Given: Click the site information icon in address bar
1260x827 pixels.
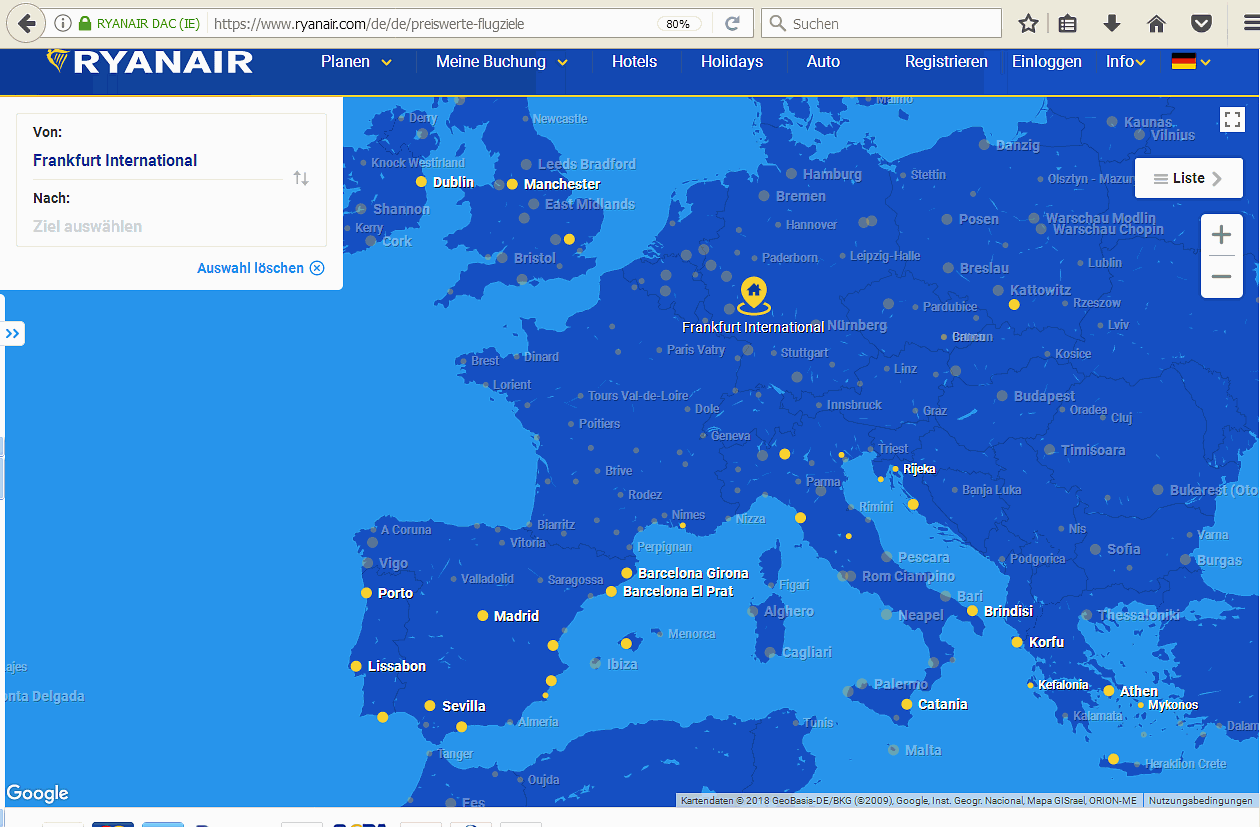Looking at the screenshot, I should (63, 23).
